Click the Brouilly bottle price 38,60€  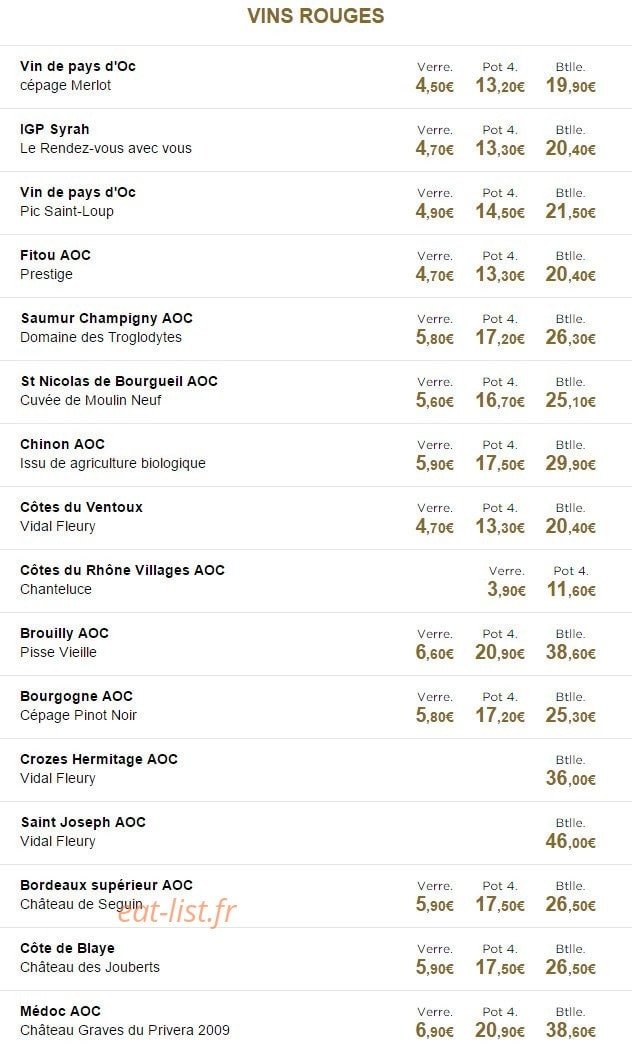click(571, 652)
